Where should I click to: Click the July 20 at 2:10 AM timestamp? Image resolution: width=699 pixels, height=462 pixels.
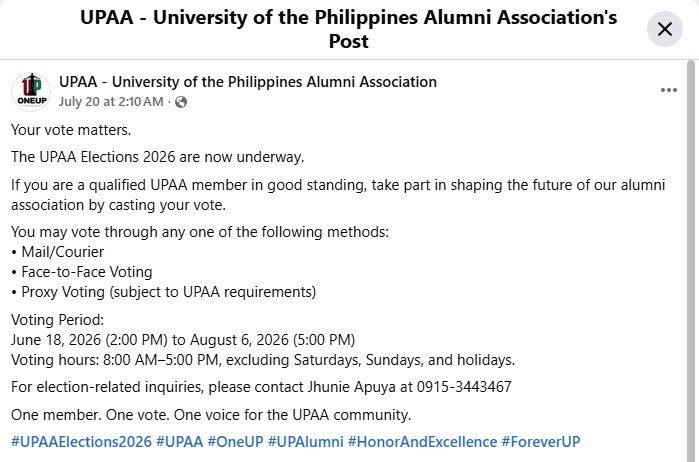click(x=111, y=102)
